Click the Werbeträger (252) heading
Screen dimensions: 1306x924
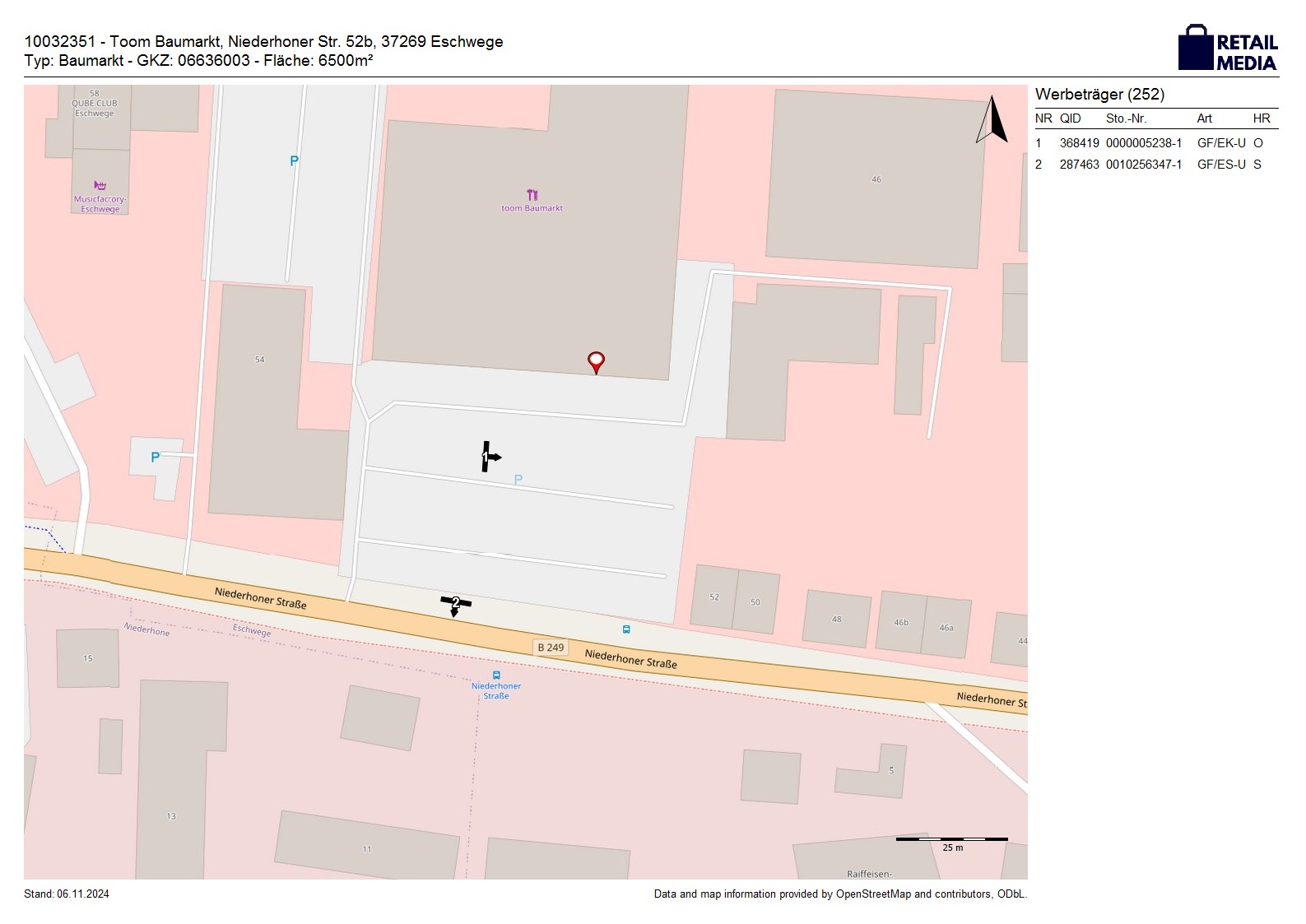(1099, 95)
